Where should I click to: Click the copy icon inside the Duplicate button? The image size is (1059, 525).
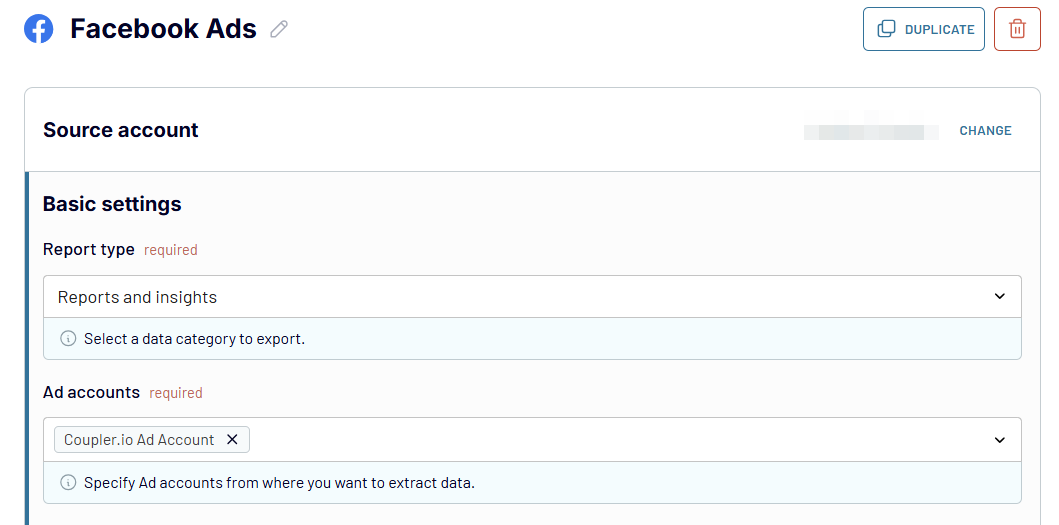886,29
